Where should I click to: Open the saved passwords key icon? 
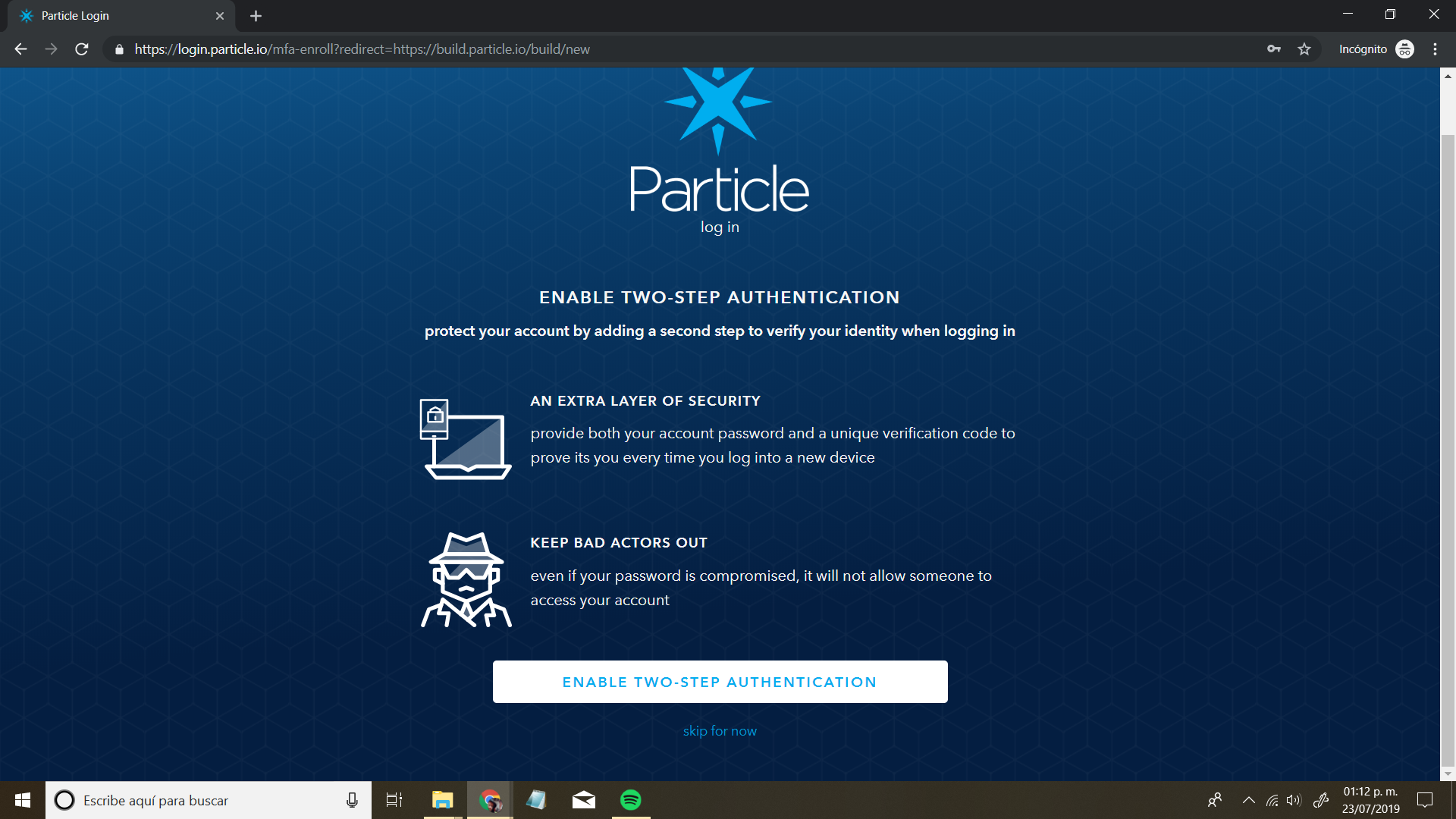1274,49
